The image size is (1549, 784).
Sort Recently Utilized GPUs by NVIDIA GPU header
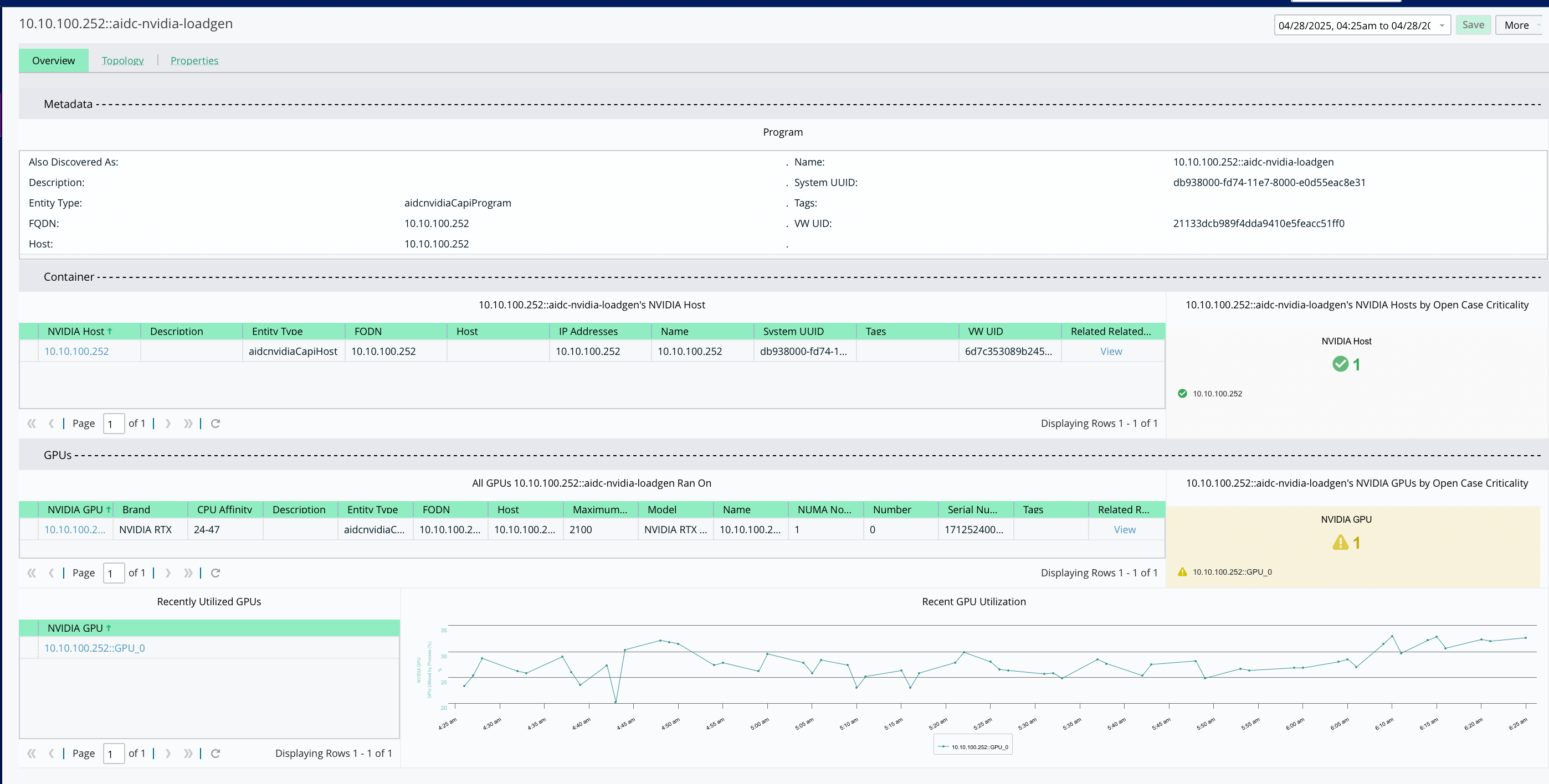[x=219, y=628]
